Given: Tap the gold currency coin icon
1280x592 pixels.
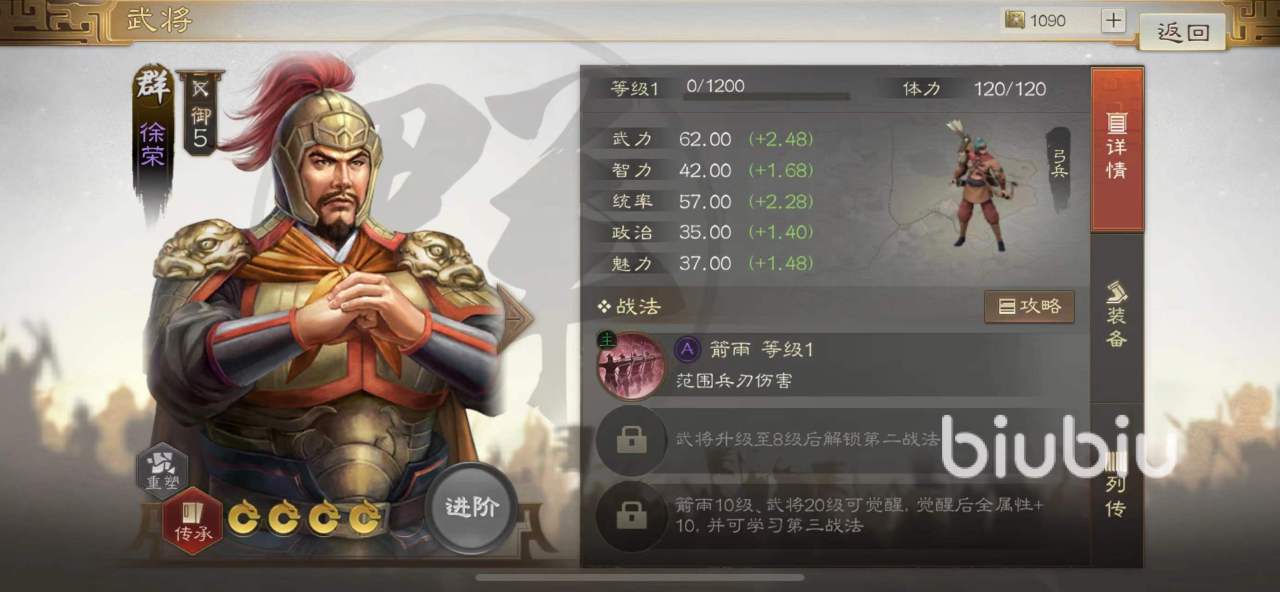Looking at the screenshot, I should [1015, 20].
